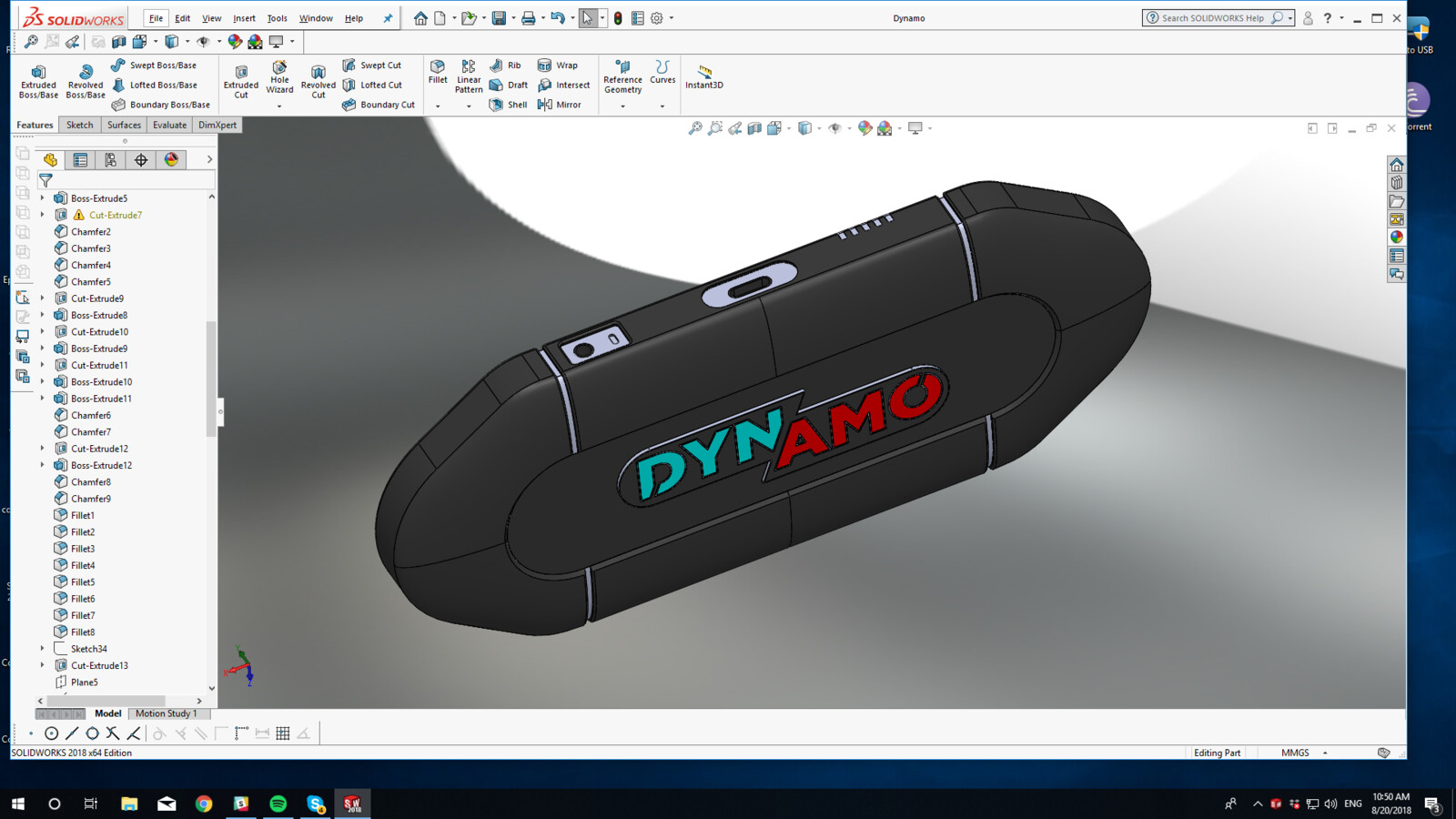Select the Revolved Boss/Base tool
The width and height of the screenshot is (1456, 819).
[x=86, y=81]
